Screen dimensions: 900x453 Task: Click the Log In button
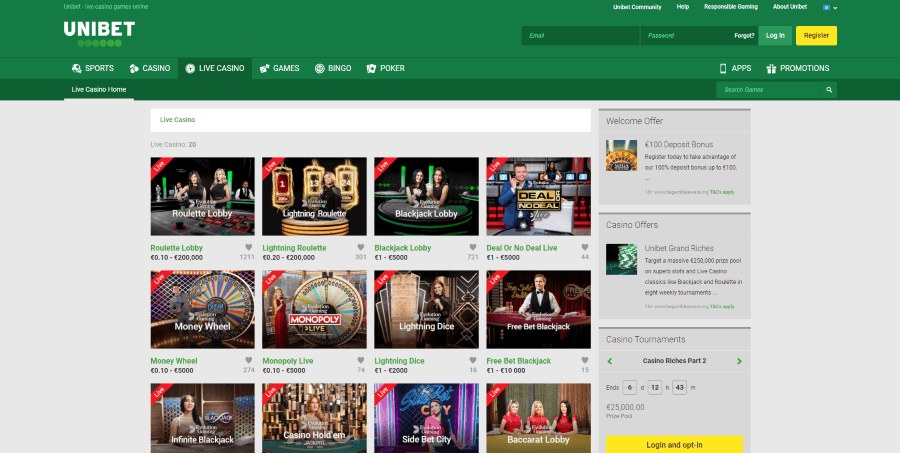(x=775, y=36)
